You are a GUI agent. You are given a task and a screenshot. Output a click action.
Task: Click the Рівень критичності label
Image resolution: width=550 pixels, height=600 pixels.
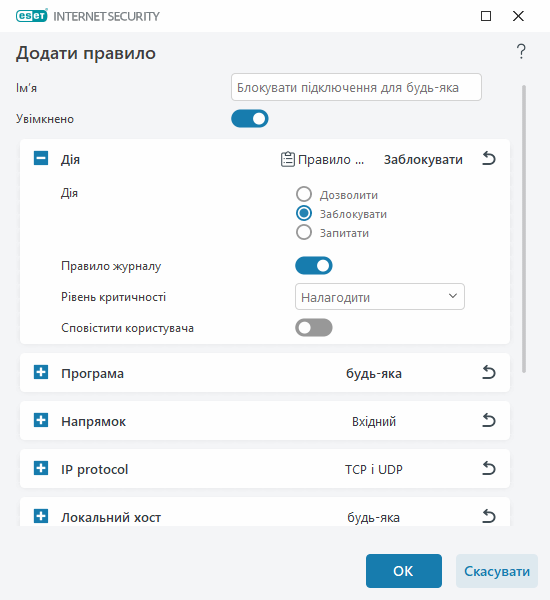pyautogui.click(x=113, y=297)
